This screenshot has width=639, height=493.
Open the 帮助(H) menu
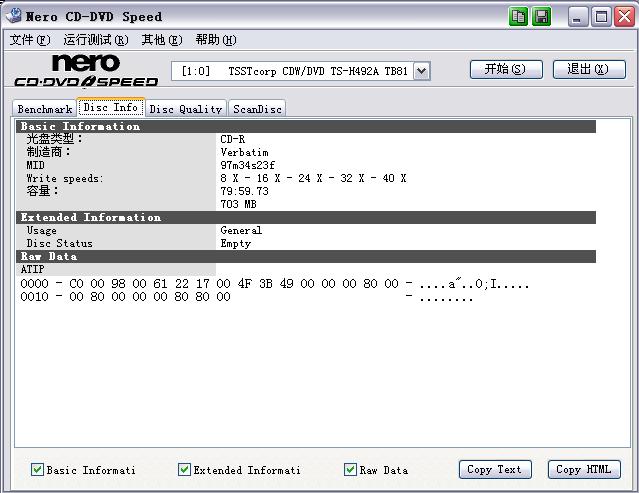(x=216, y=40)
